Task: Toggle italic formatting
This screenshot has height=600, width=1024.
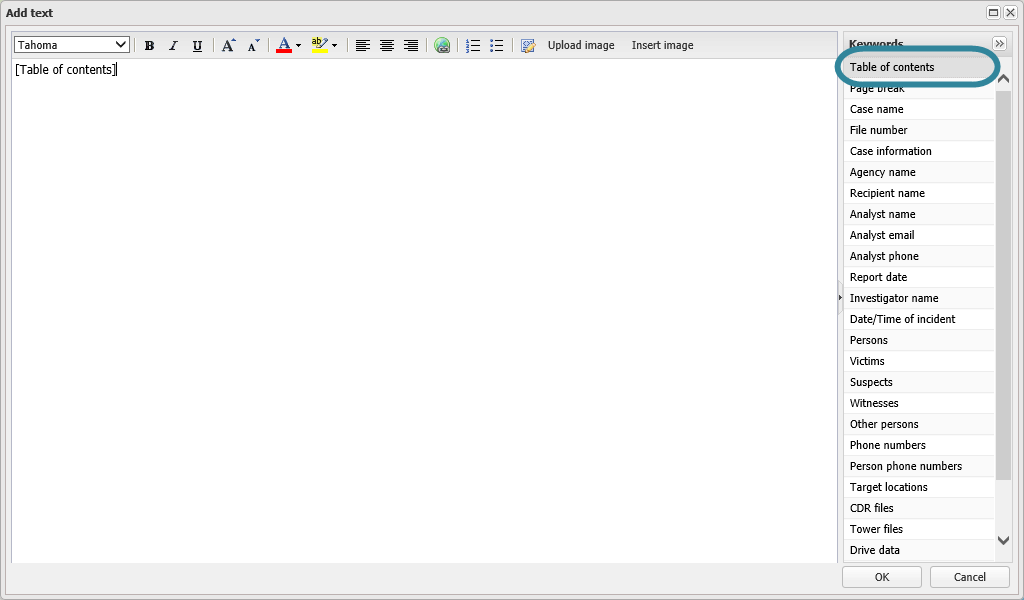Action: (173, 46)
